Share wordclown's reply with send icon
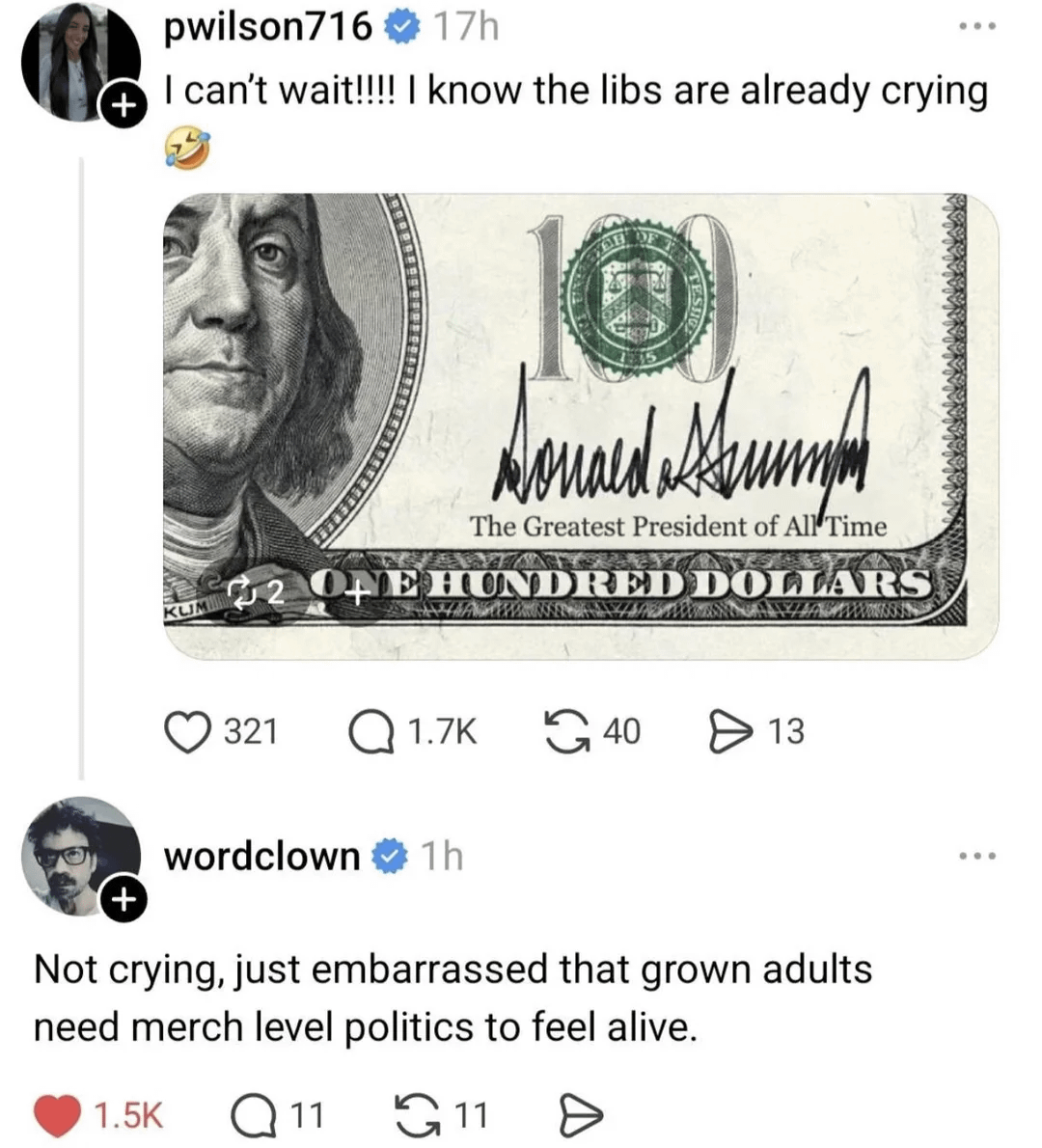The image size is (1042, 1148). [582, 1115]
